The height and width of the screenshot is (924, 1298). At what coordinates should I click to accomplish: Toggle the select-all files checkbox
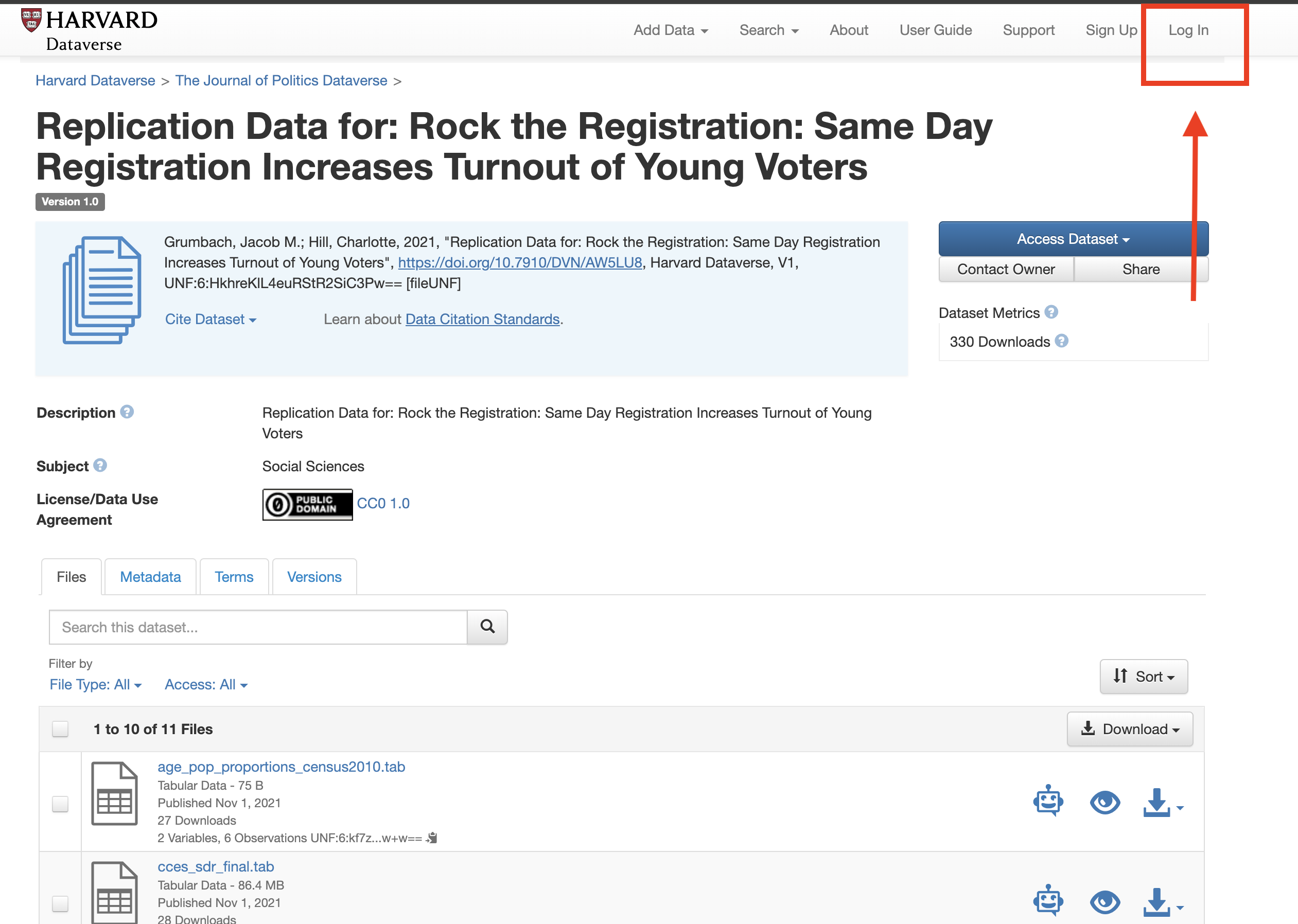60,729
